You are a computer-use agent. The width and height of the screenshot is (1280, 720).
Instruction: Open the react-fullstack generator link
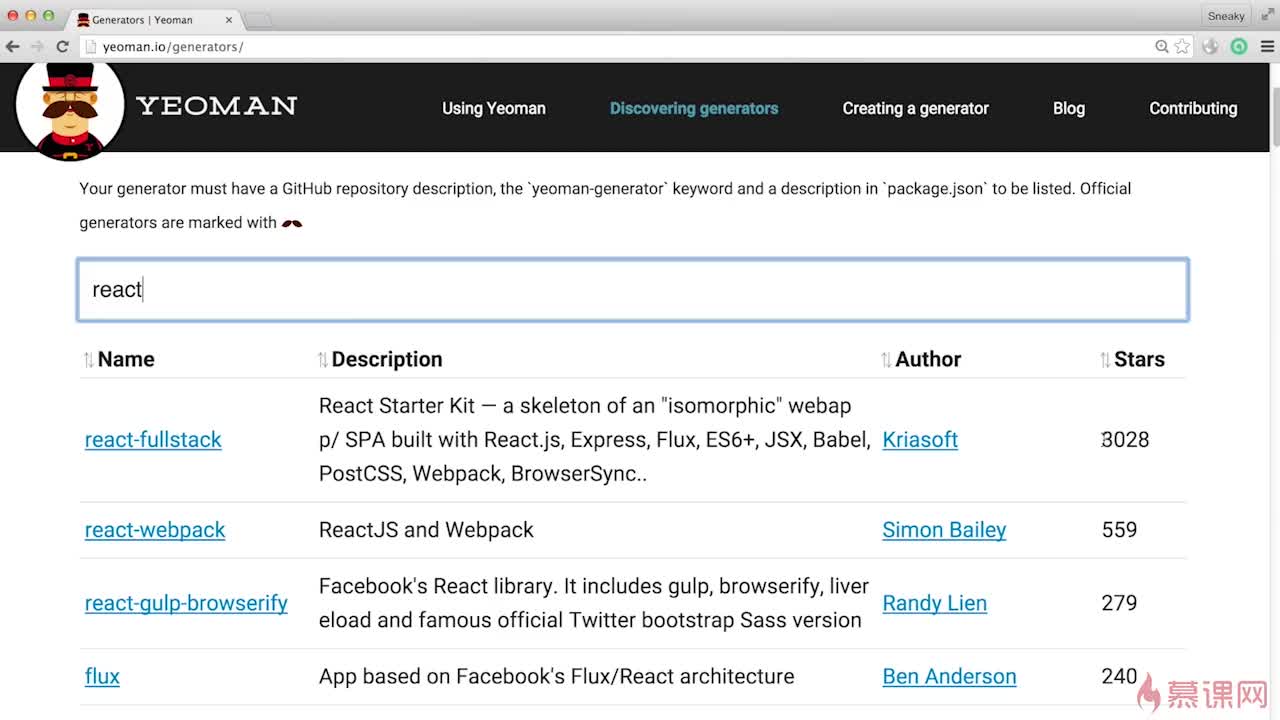[153, 440]
